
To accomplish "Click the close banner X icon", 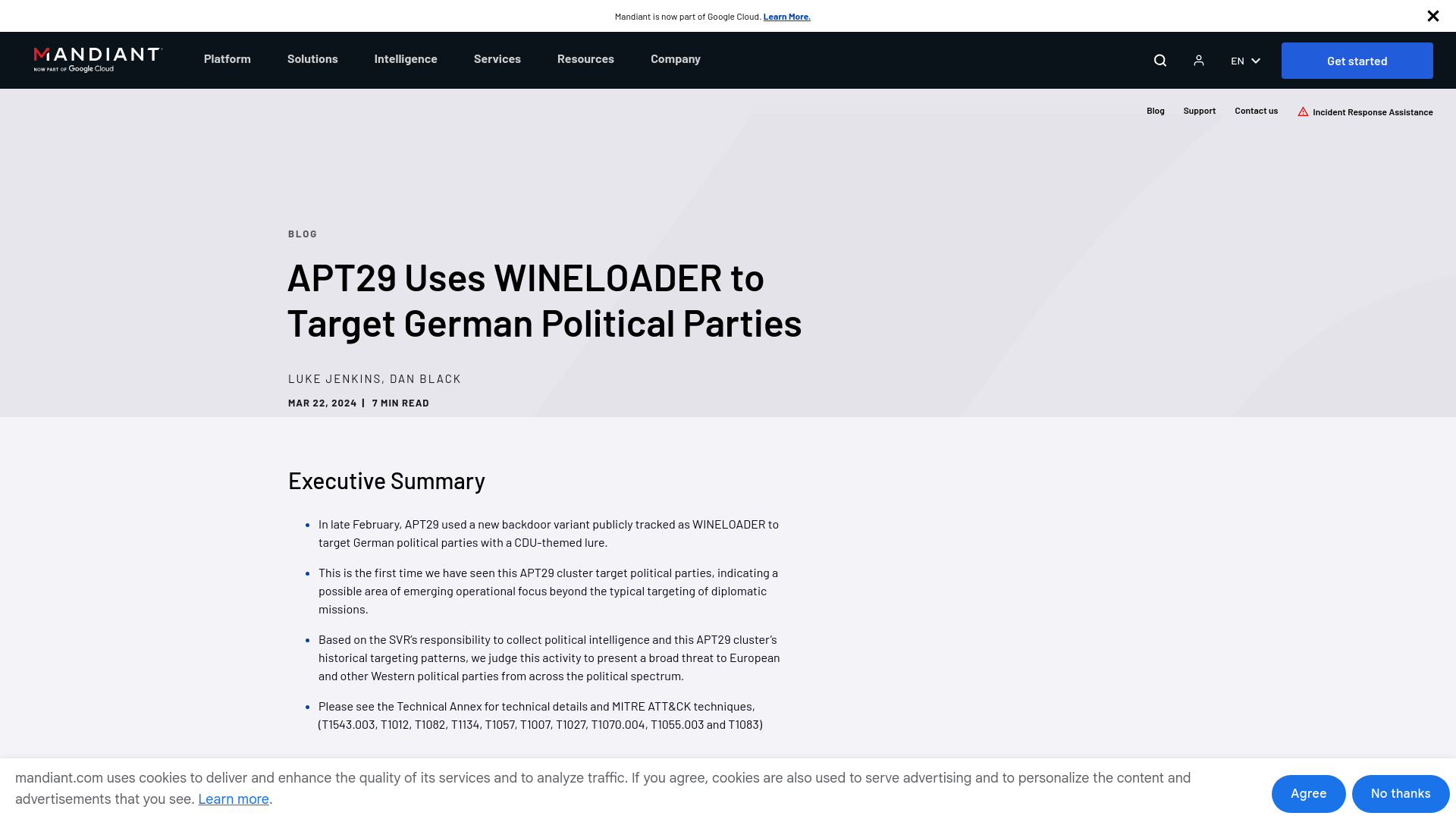I will [1433, 15].
